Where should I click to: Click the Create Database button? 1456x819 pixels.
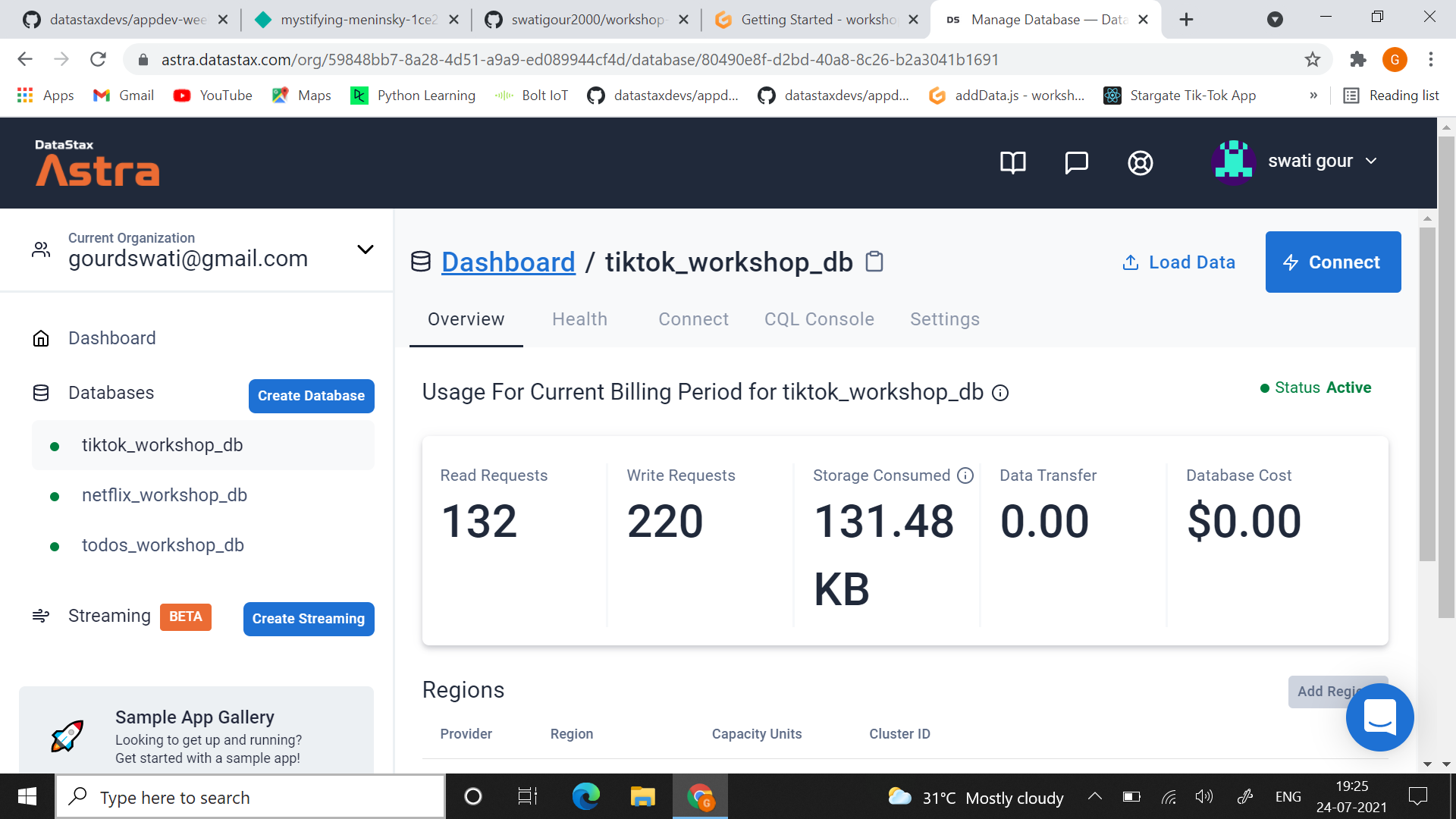click(311, 396)
